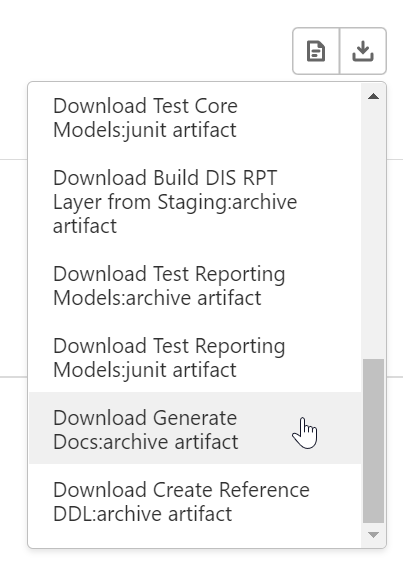Click the dropdown list scrollbar thumb
The width and height of the screenshot is (403, 561).
click(373, 441)
